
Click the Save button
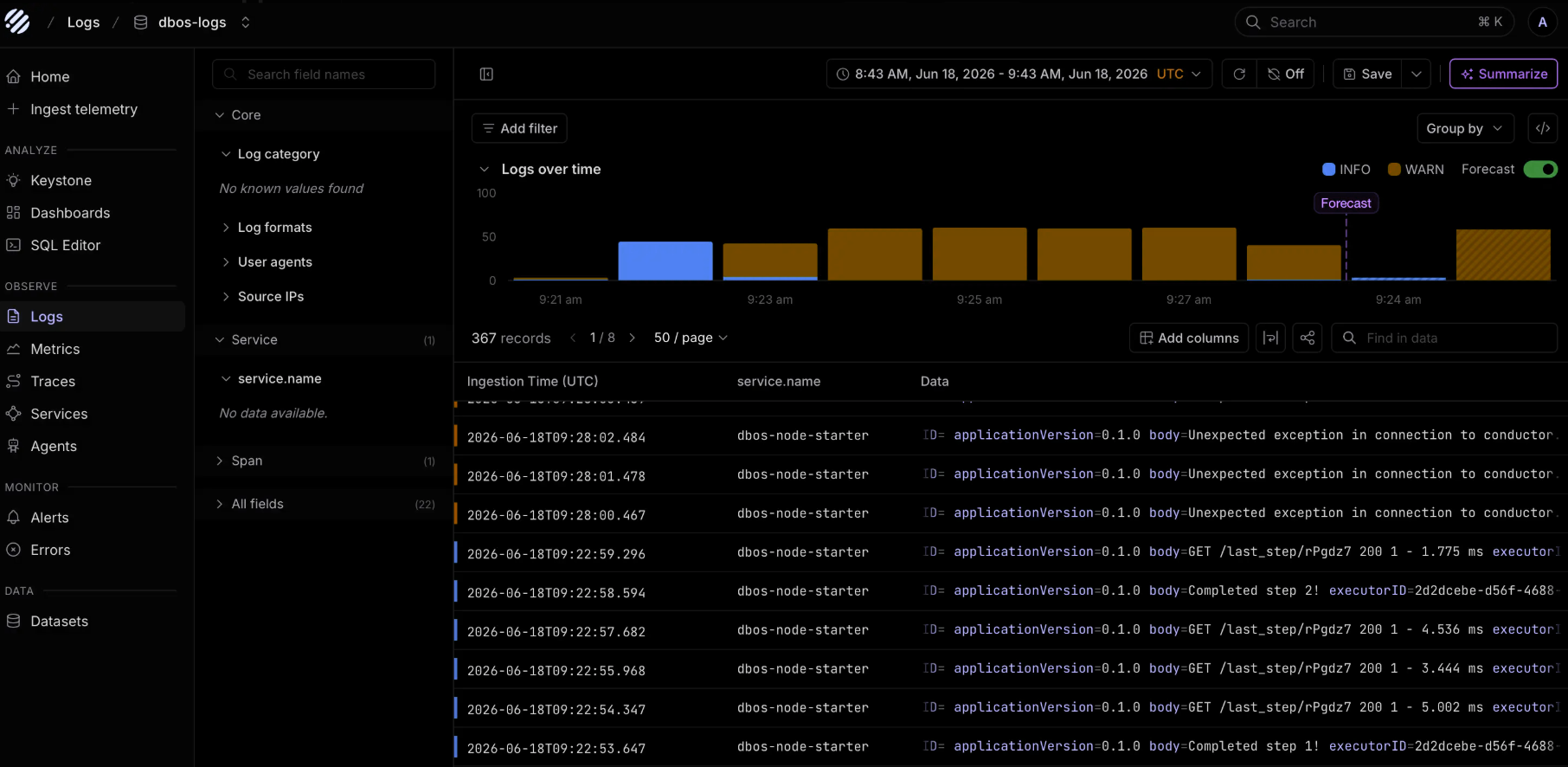click(x=1367, y=74)
